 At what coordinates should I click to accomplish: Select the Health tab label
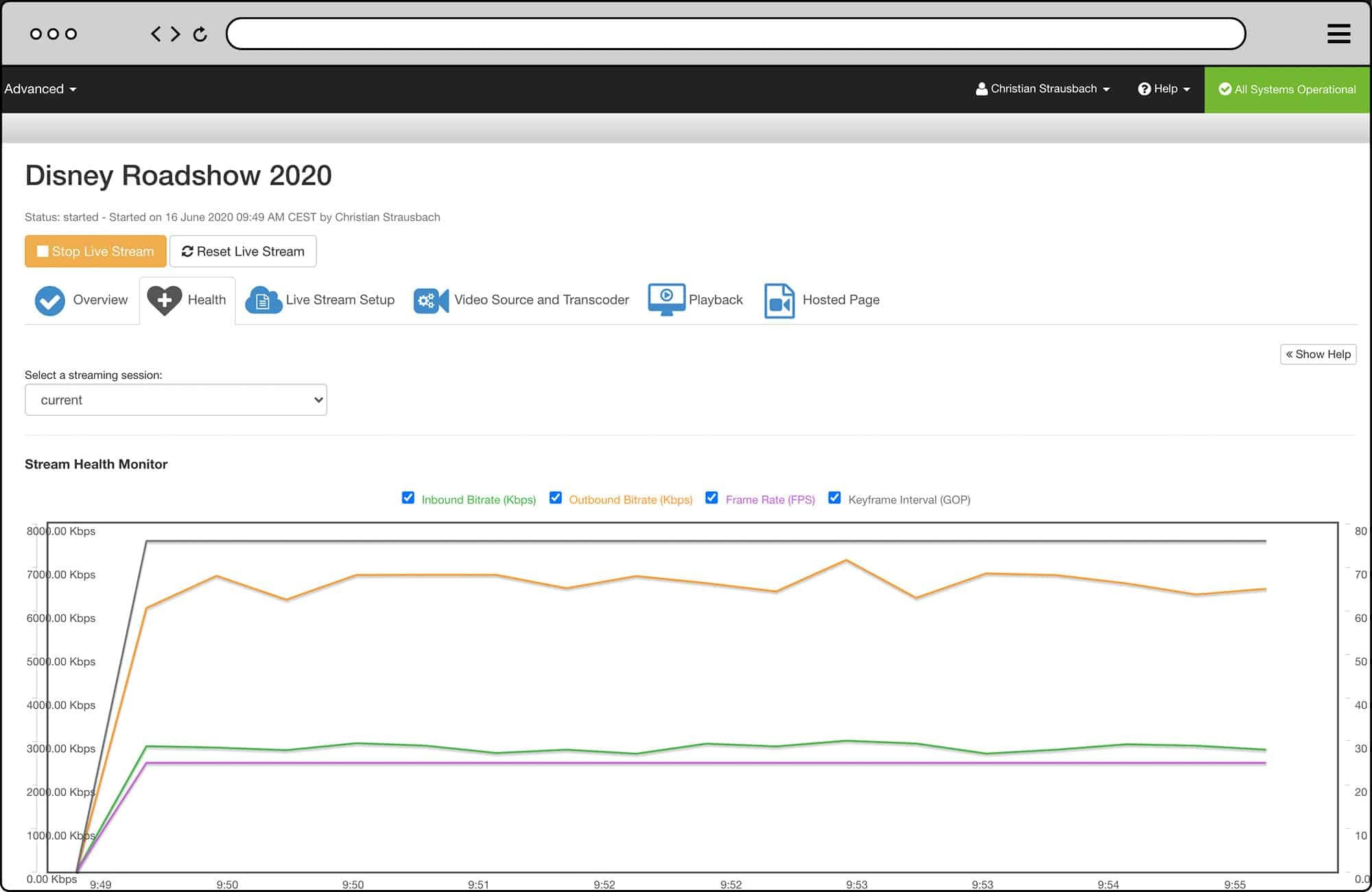[206, 300]
